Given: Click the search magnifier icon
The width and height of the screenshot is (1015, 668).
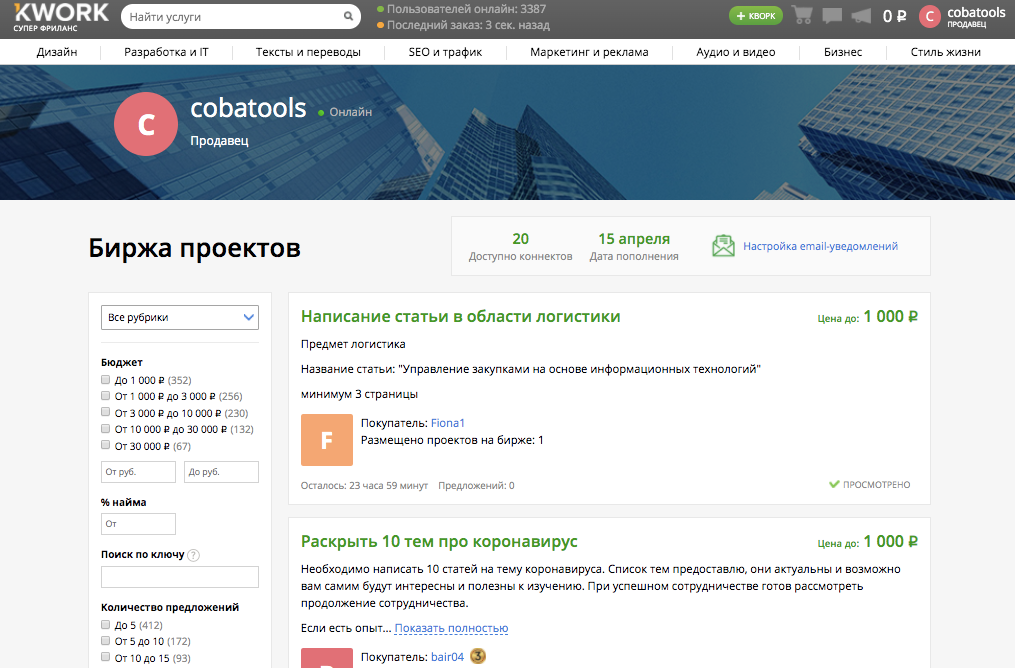Looking at the screenshot, I should (347, 16).
